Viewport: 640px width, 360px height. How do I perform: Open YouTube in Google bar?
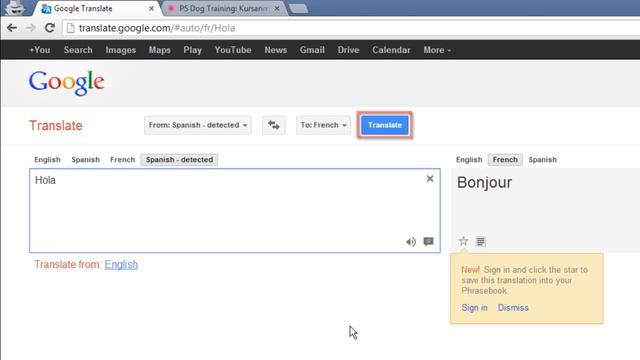point(233,50)
